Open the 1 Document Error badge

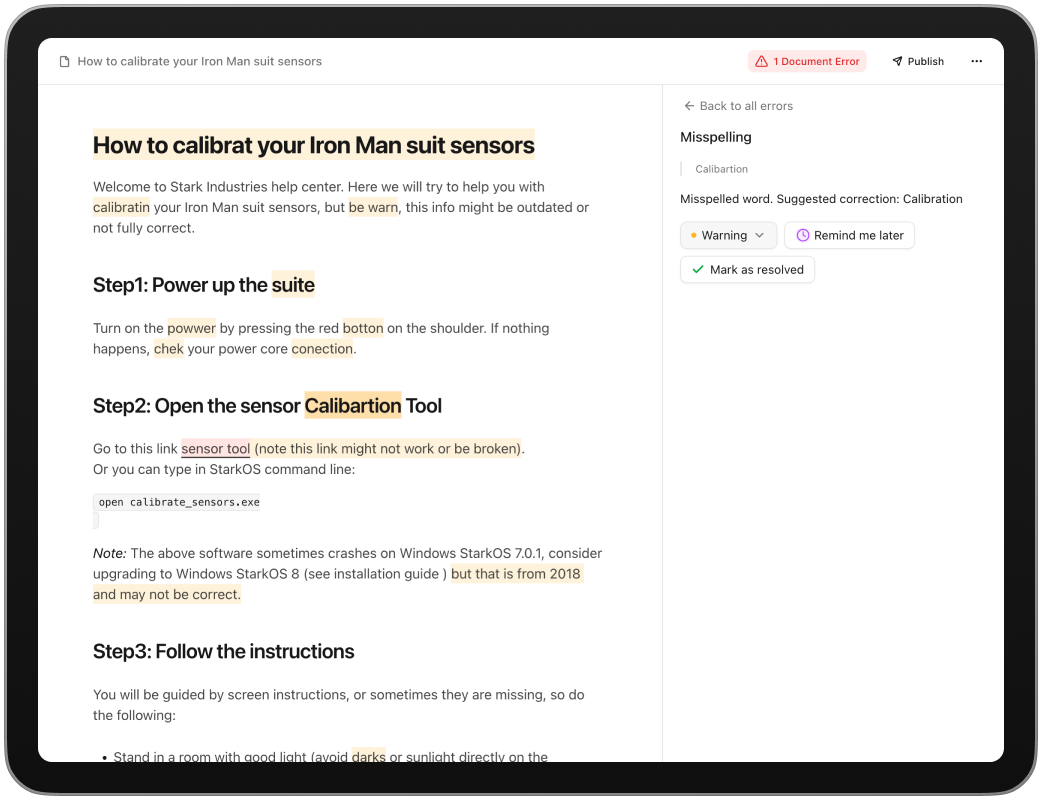coord(806,61)
